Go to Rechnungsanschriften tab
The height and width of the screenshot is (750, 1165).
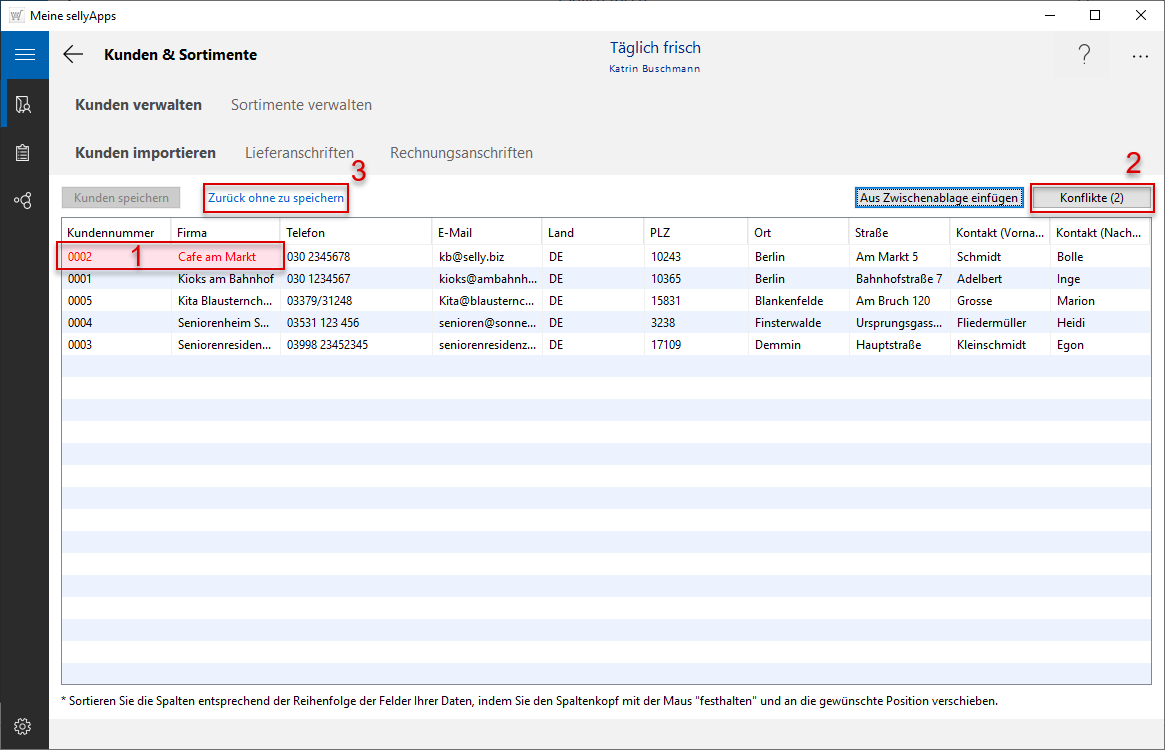(x=461, y=153)
